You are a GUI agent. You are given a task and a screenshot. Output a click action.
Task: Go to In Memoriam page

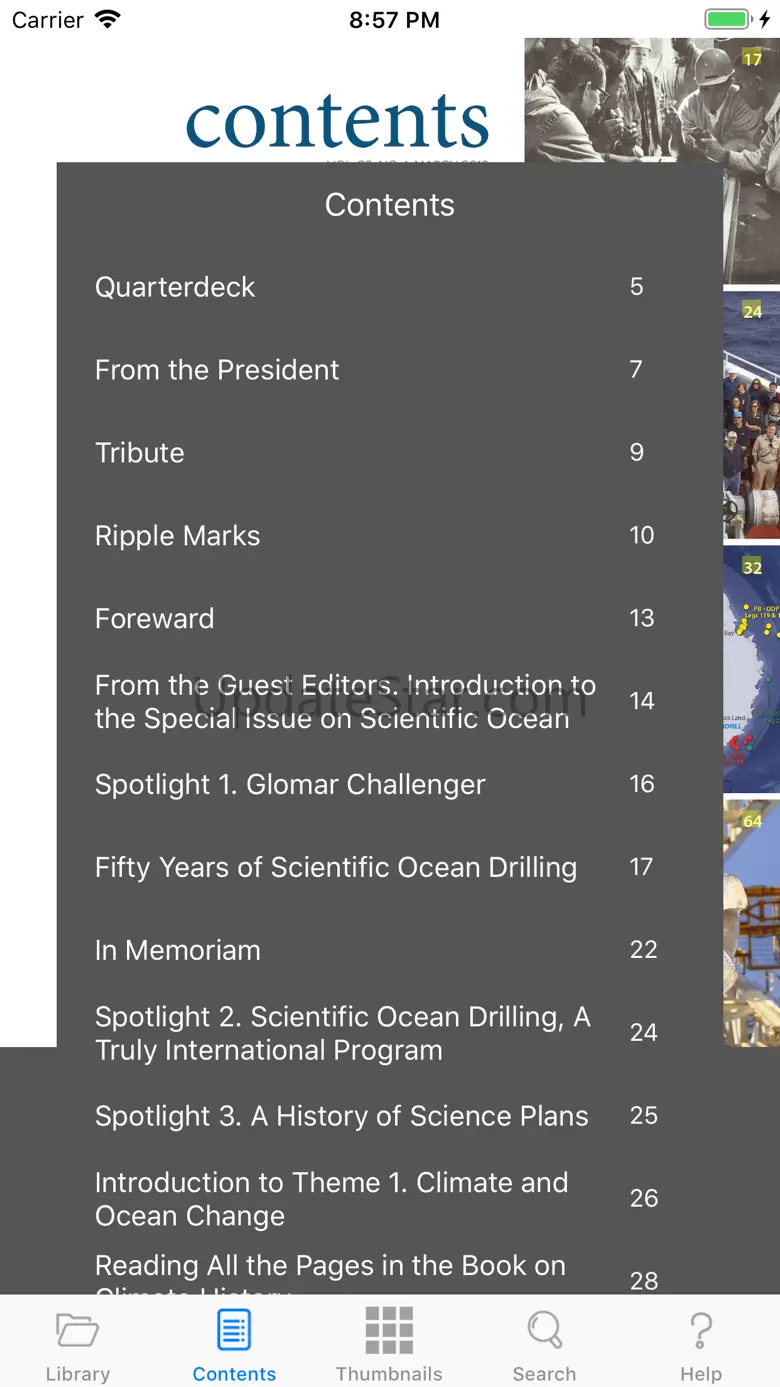tap(178, 951)
